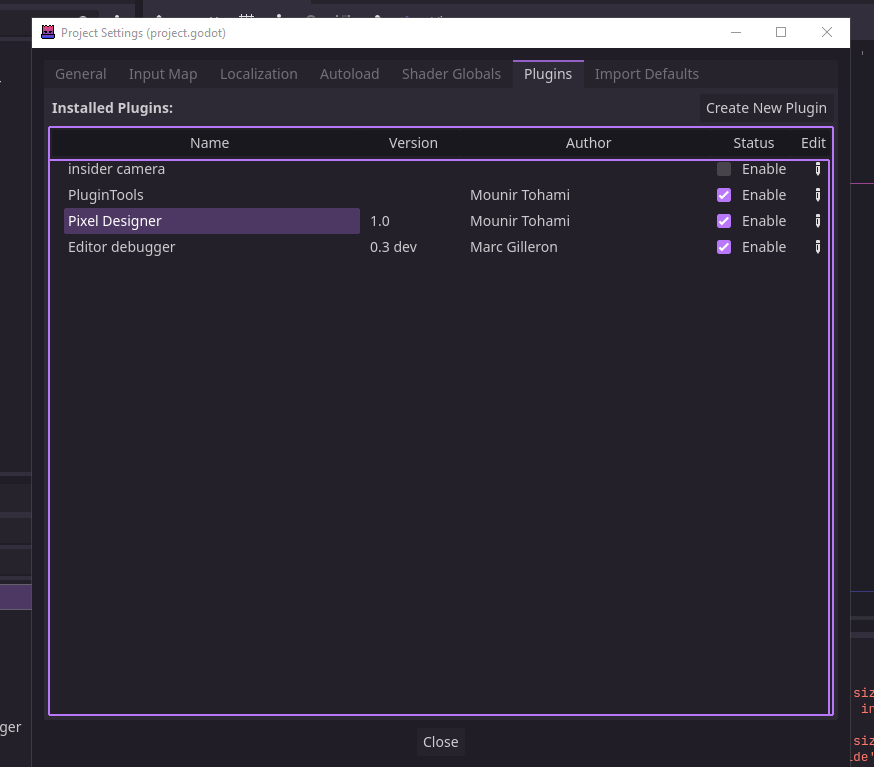The image size is (874, 767).
Task: Click the Version column header
Action: [413, 142]
